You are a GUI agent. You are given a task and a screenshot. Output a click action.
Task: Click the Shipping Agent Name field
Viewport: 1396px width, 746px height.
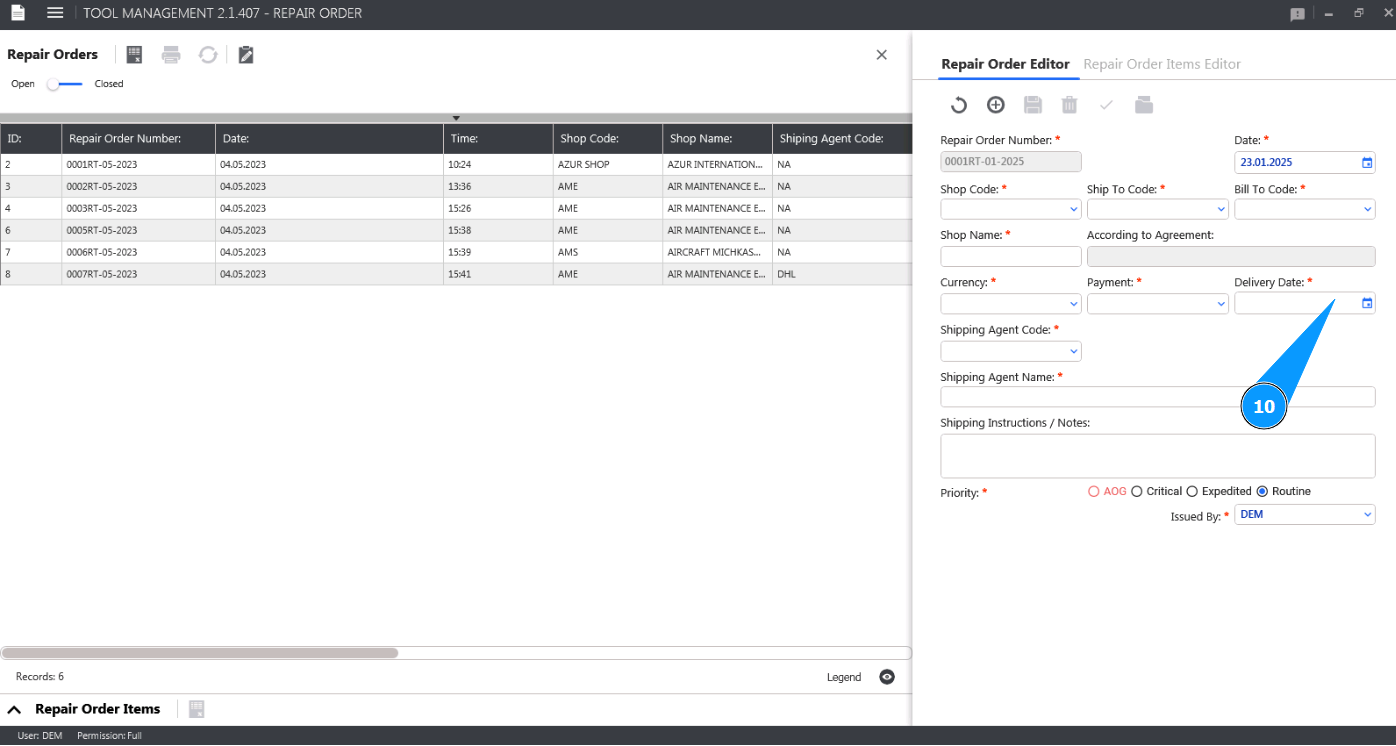point(1158,397)
